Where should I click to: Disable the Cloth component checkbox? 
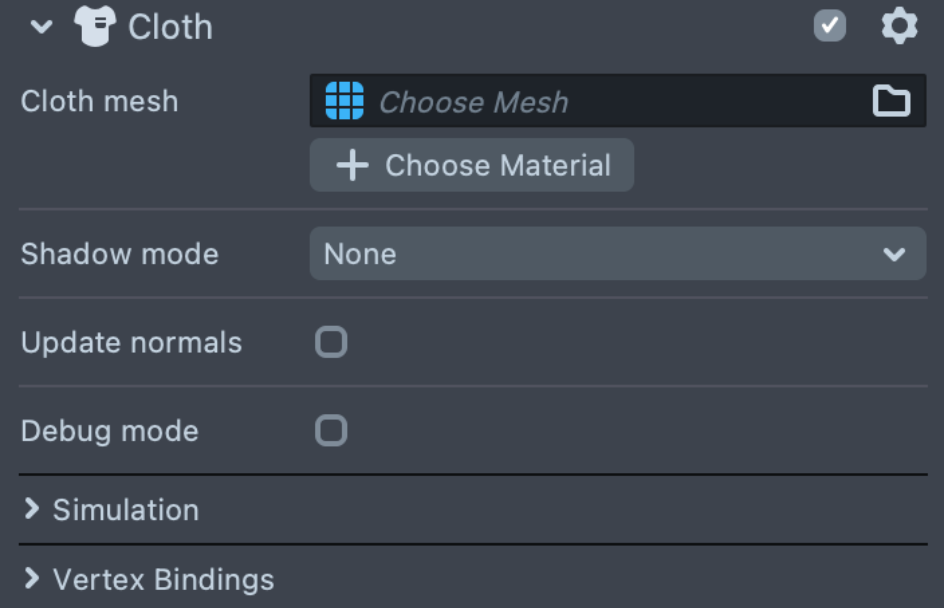[x=830, y=26]
